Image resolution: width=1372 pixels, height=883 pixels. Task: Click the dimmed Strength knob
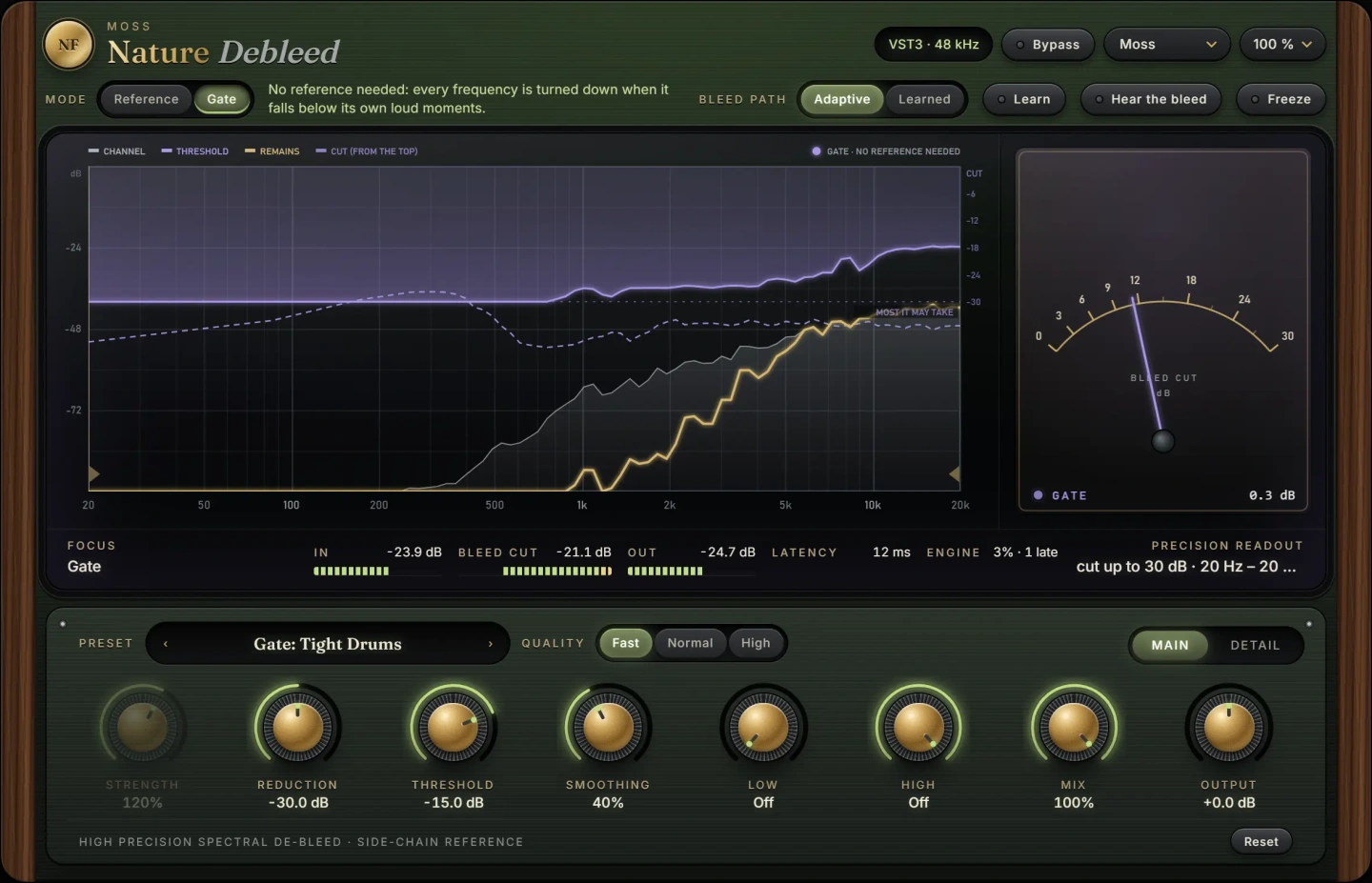pyautogui.click(x=142, y=728)
